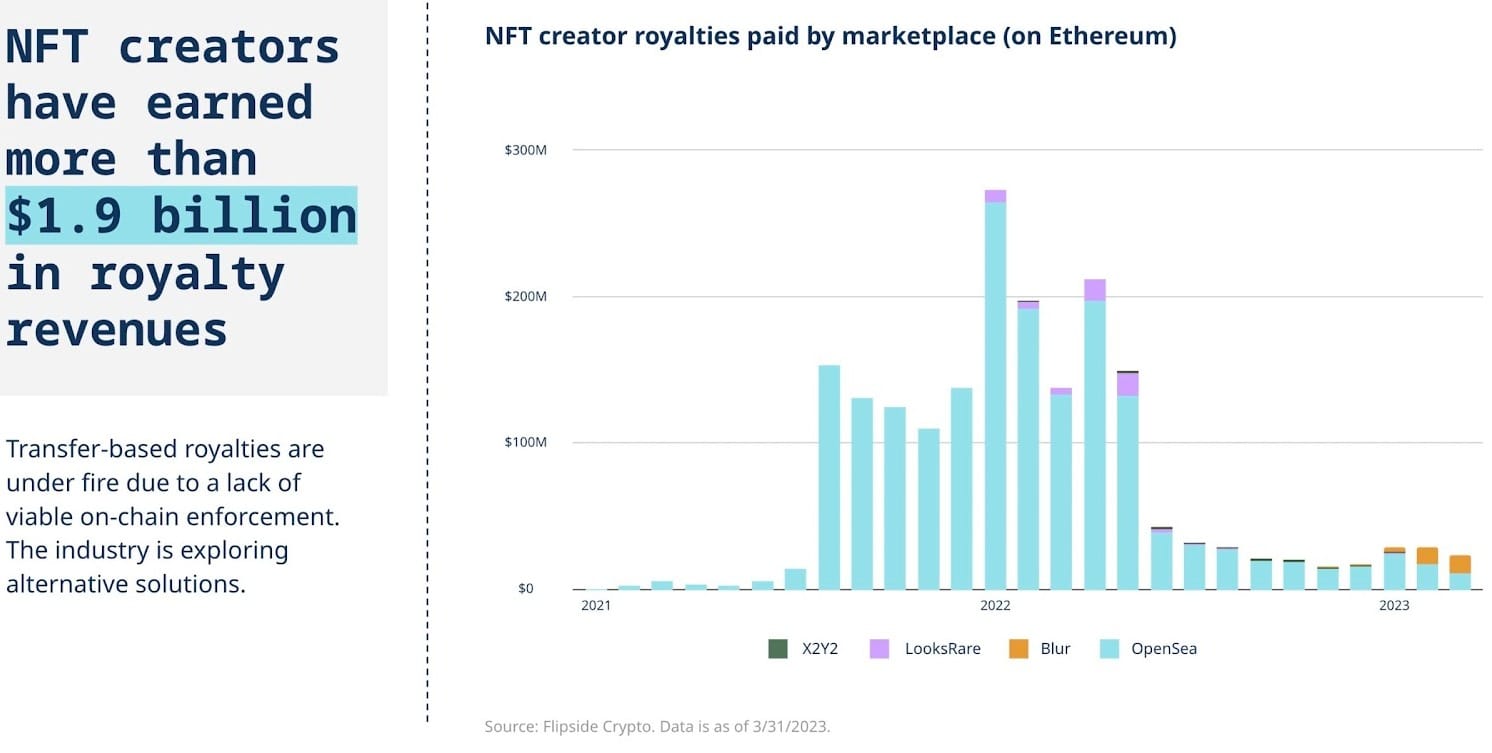1492x753 pixels.
Task: Click the Source: Flipside Crypto footnote
Action: (657, 727)
